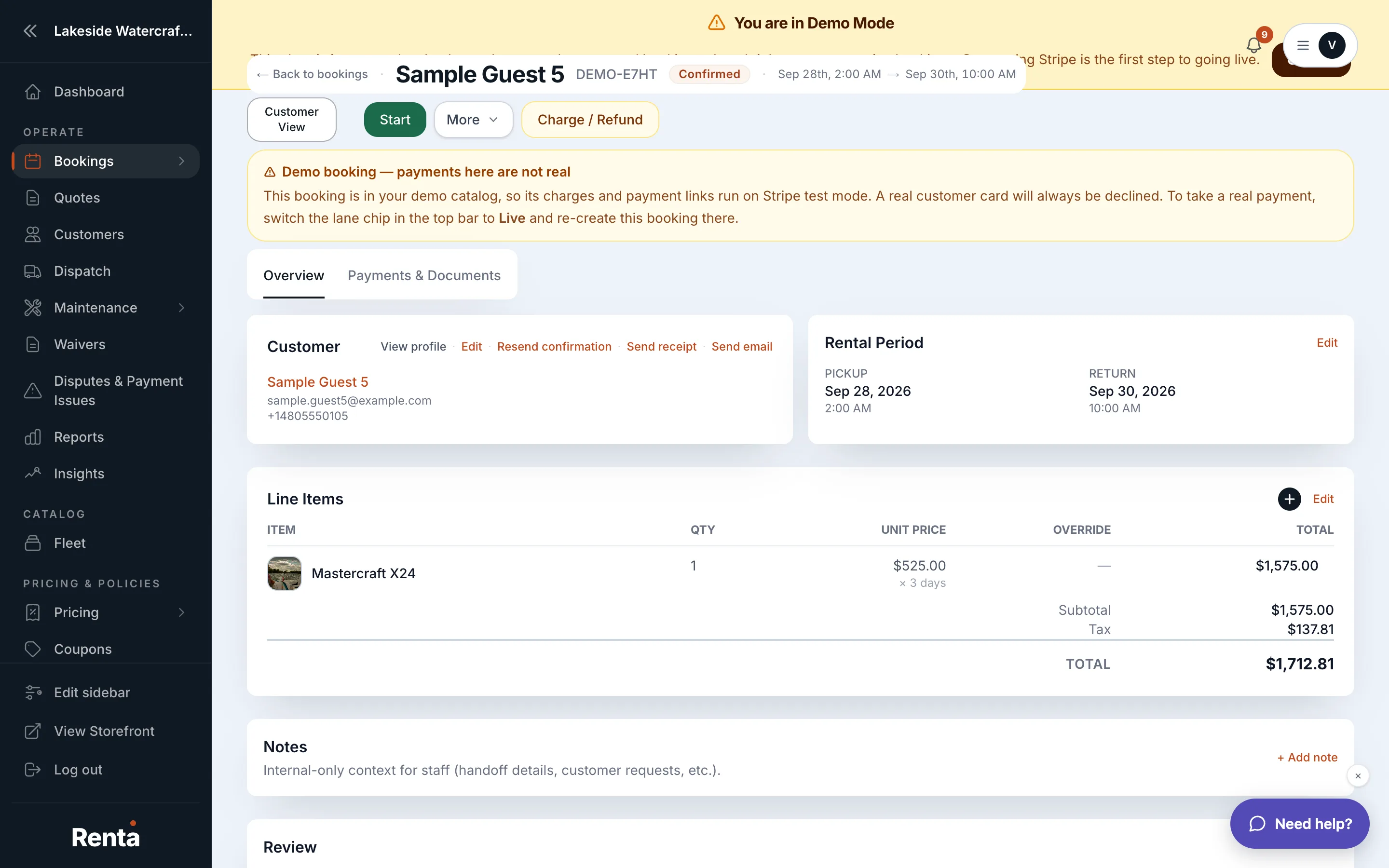Screen dimensions: 1389x868
Task: Click the Reports bar chart icon
Action: click(x=33, y=437)
